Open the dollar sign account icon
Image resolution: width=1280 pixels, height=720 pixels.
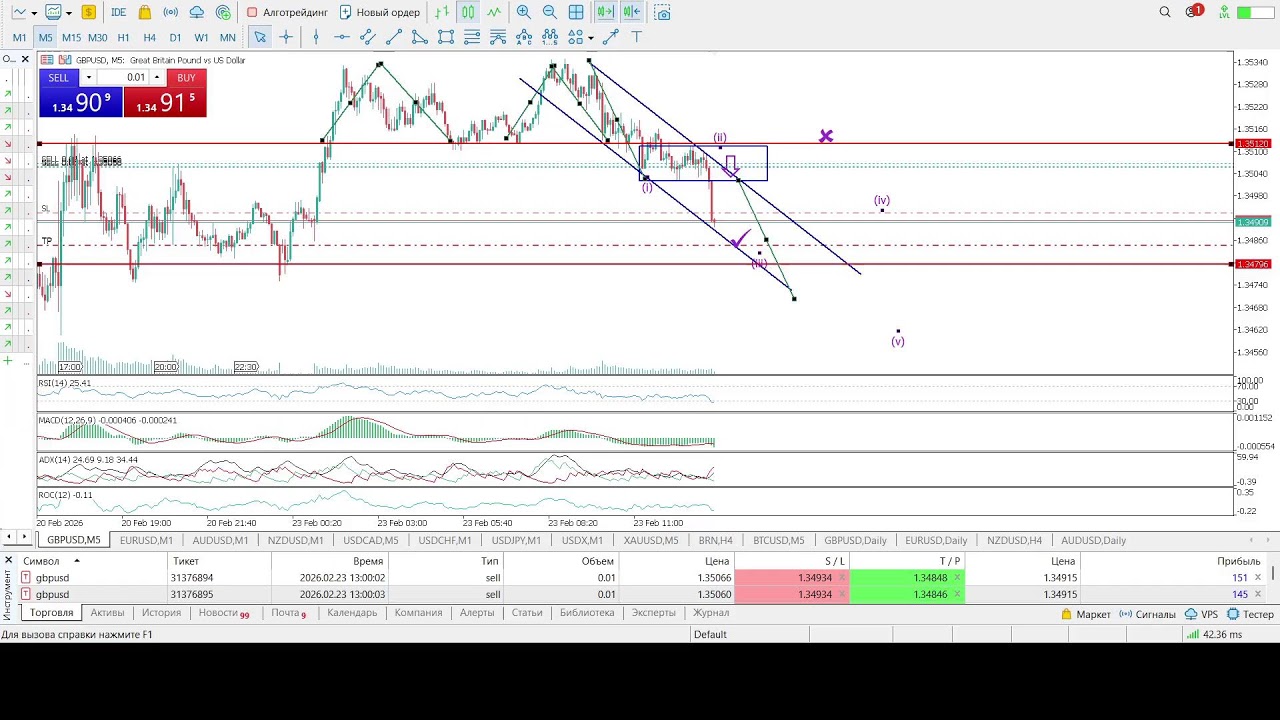tap(89, 12)
